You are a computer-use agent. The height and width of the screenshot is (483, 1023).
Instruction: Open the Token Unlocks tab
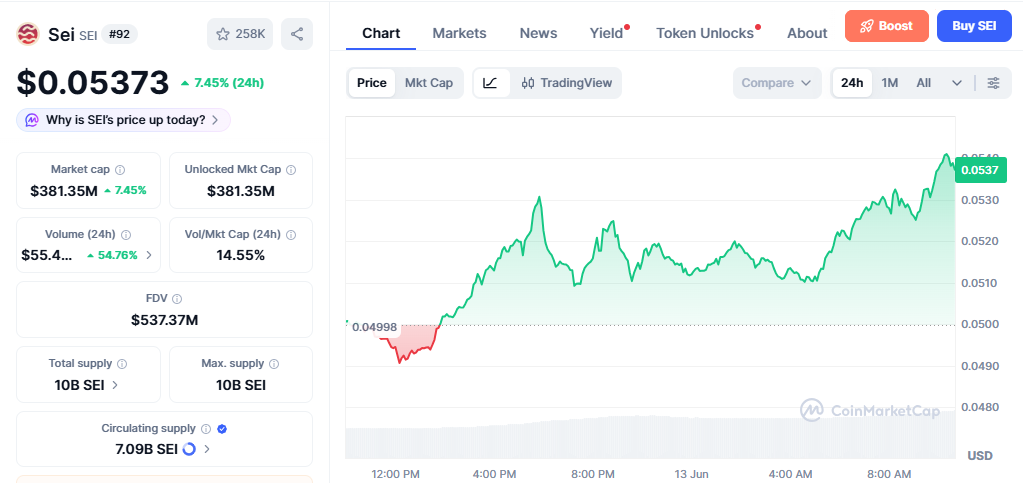coord(705,33)
